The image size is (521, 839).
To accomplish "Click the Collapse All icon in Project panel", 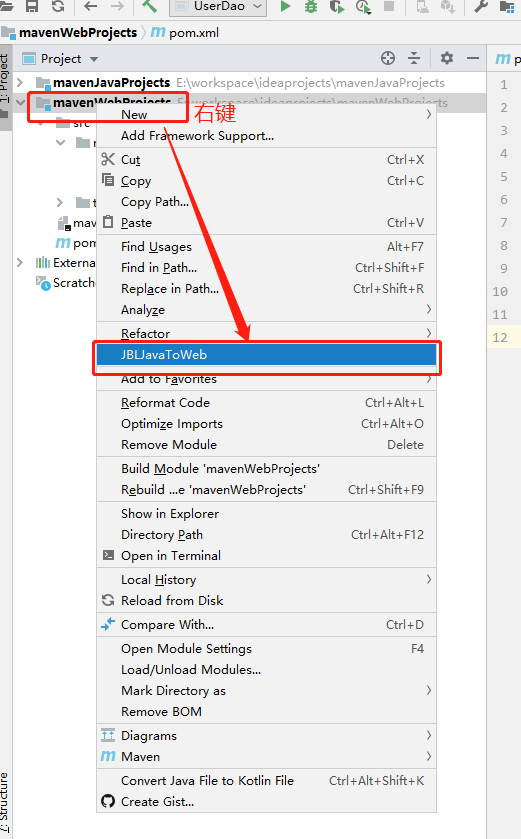I will click(414, 58).
